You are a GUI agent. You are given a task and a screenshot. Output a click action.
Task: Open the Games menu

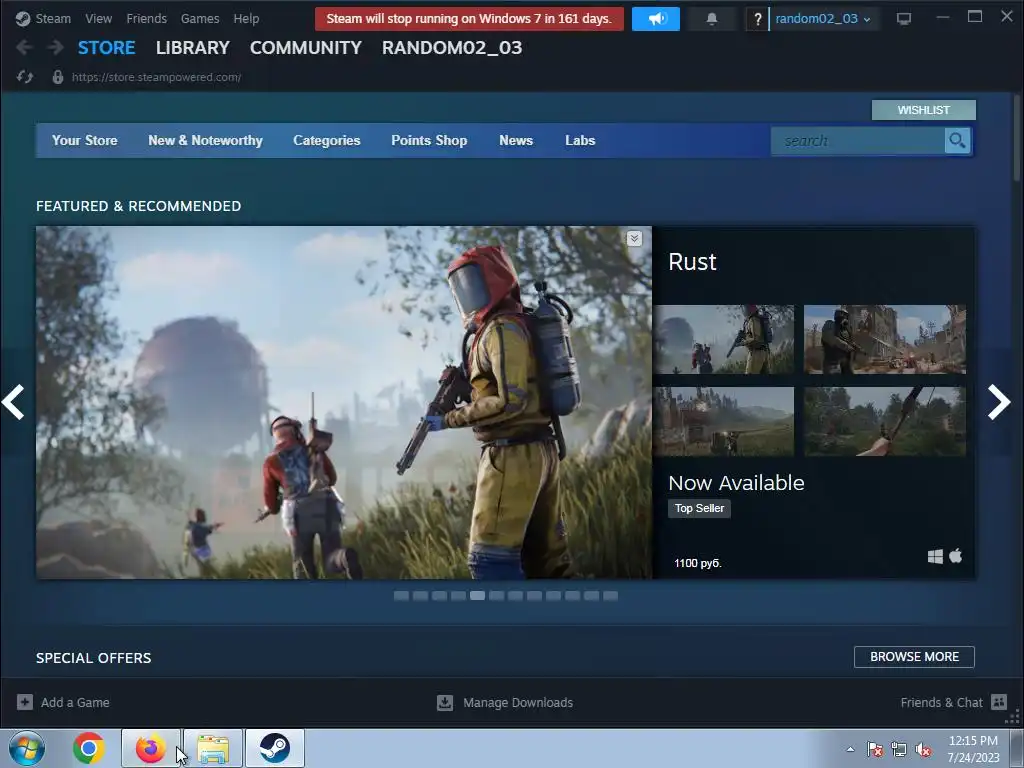click(x=200, y=19)
